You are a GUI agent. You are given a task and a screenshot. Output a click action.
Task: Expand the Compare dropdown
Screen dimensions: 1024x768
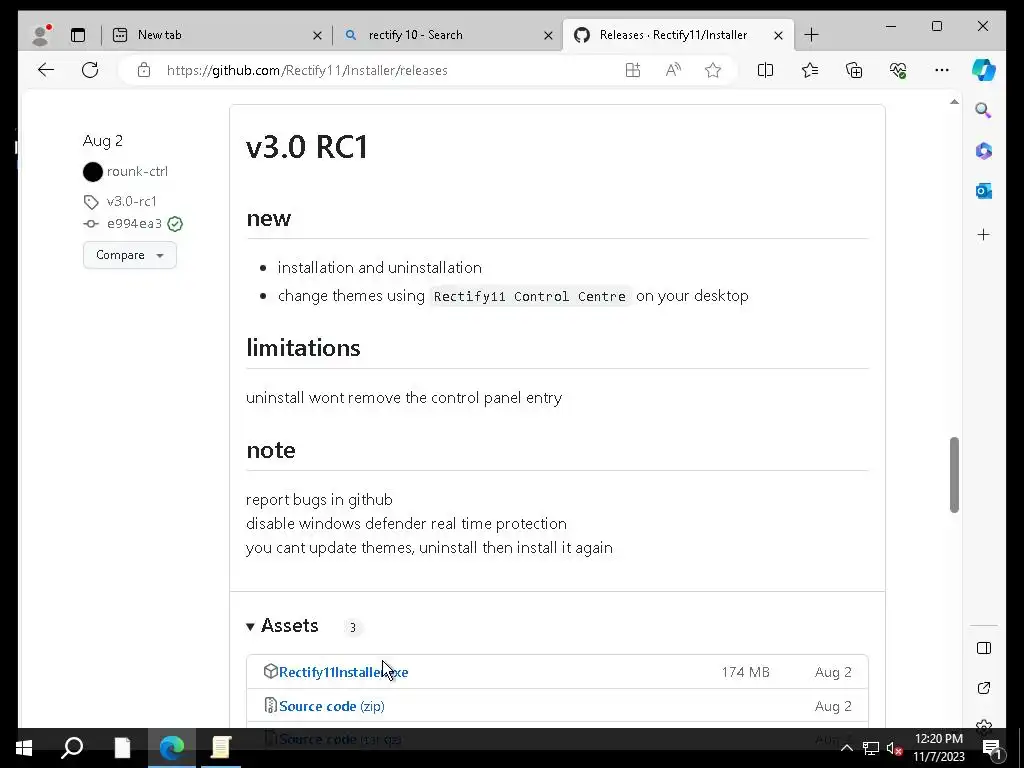[129, 255]
